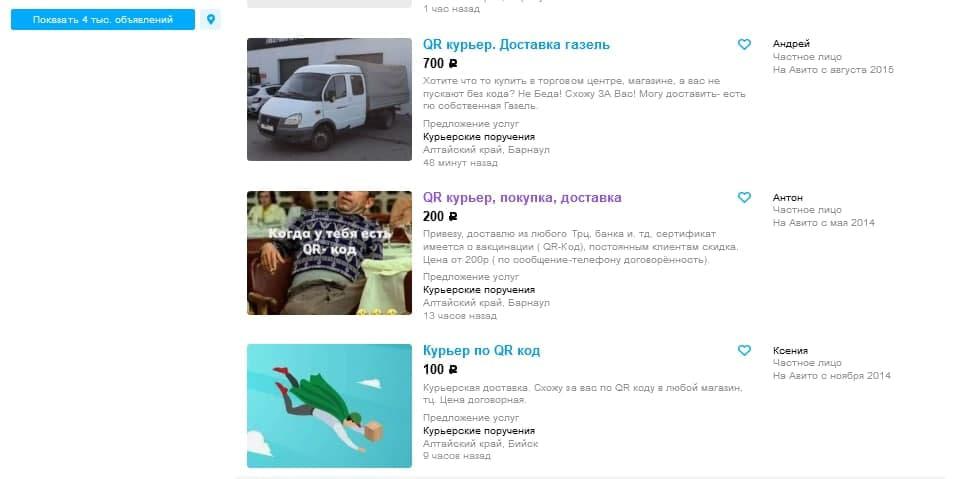Open the "QR курьер, покупка, доставка" listing title
Viewport: 968px width, 479px height.
coord(522,198)
